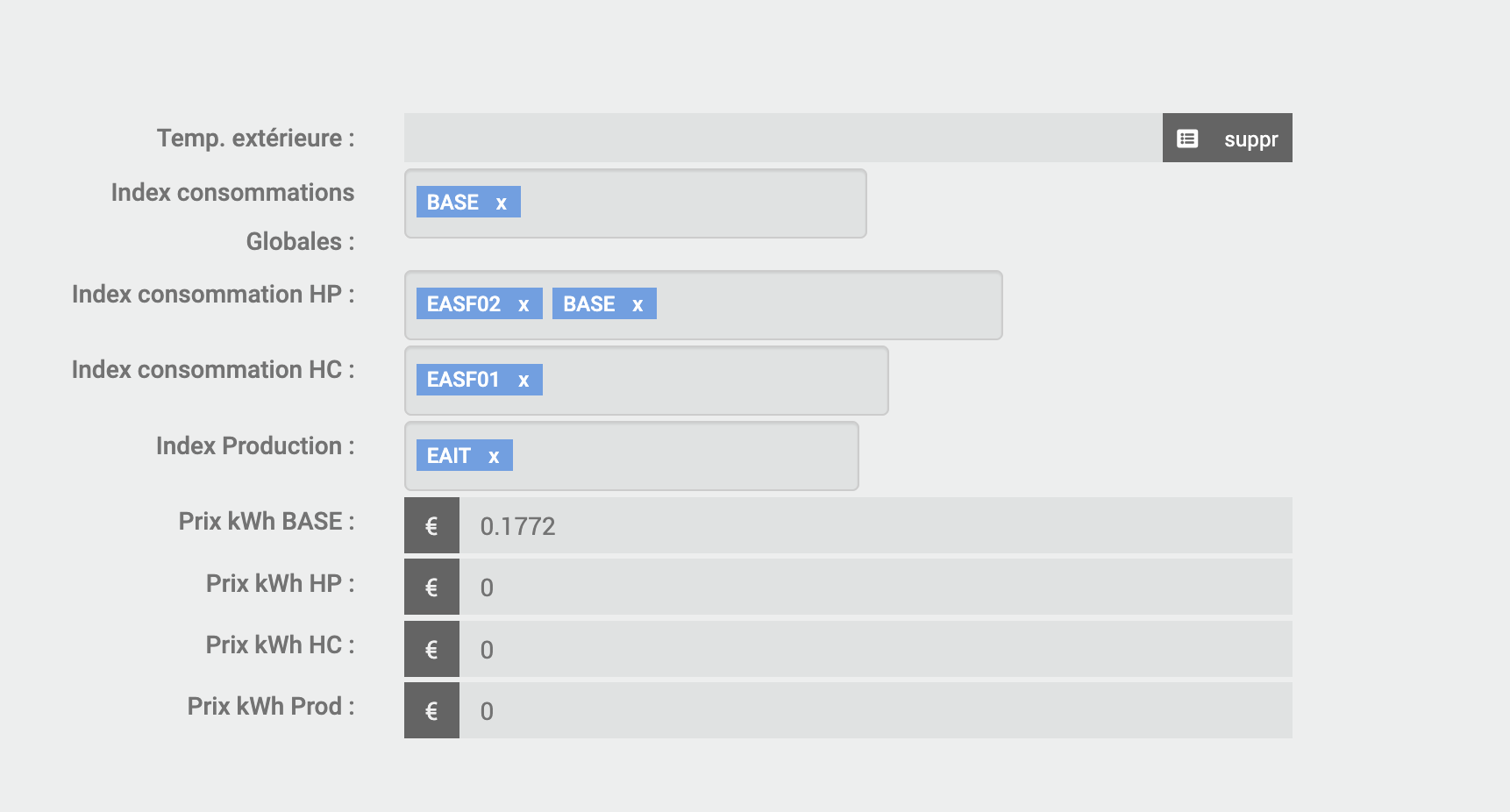Viewport: 1510px width, 812px height.
Task: Click the euro icon beside Prix kWh HP
Action: [x=431, y=588]
